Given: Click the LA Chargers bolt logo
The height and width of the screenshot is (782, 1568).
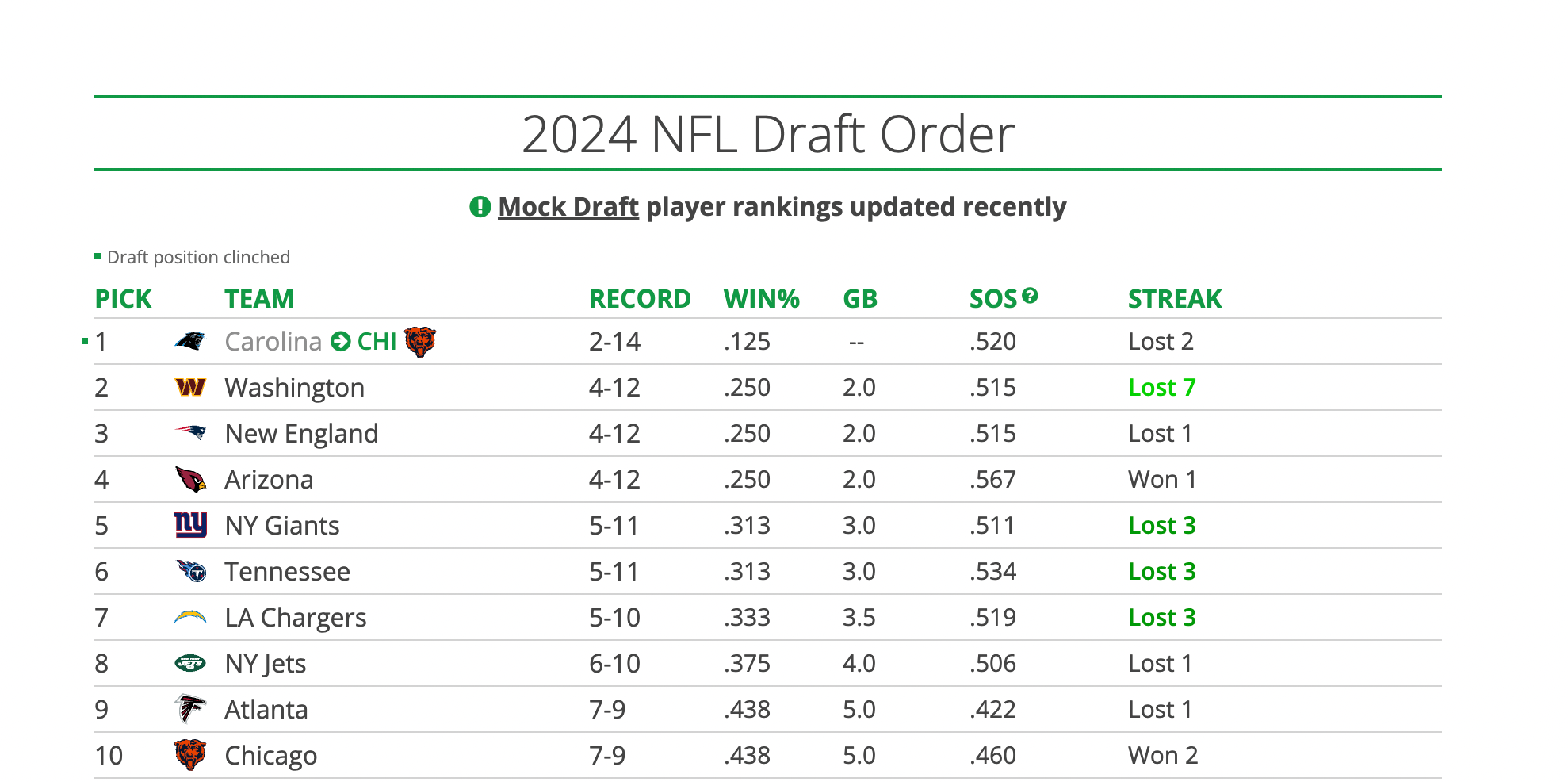Looking at the screenshot, I should click(189, 617).
